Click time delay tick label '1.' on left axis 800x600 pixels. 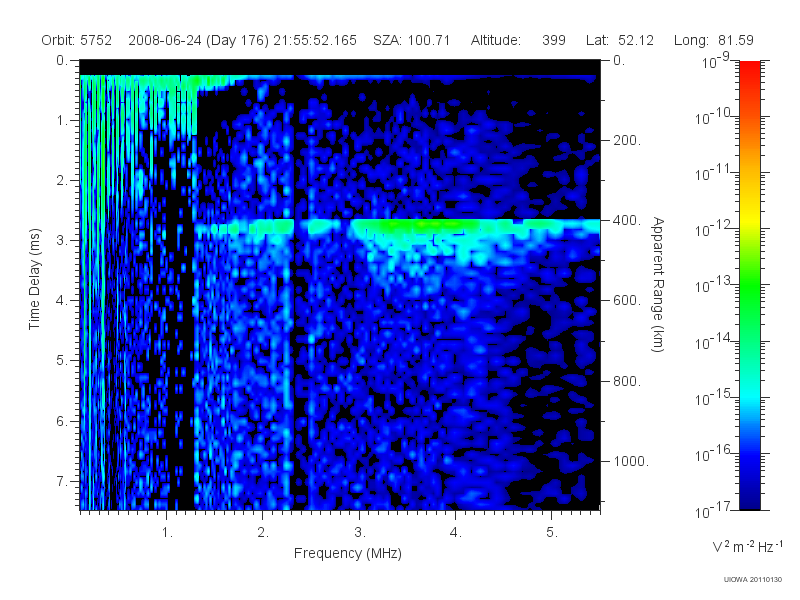point(62,120)
